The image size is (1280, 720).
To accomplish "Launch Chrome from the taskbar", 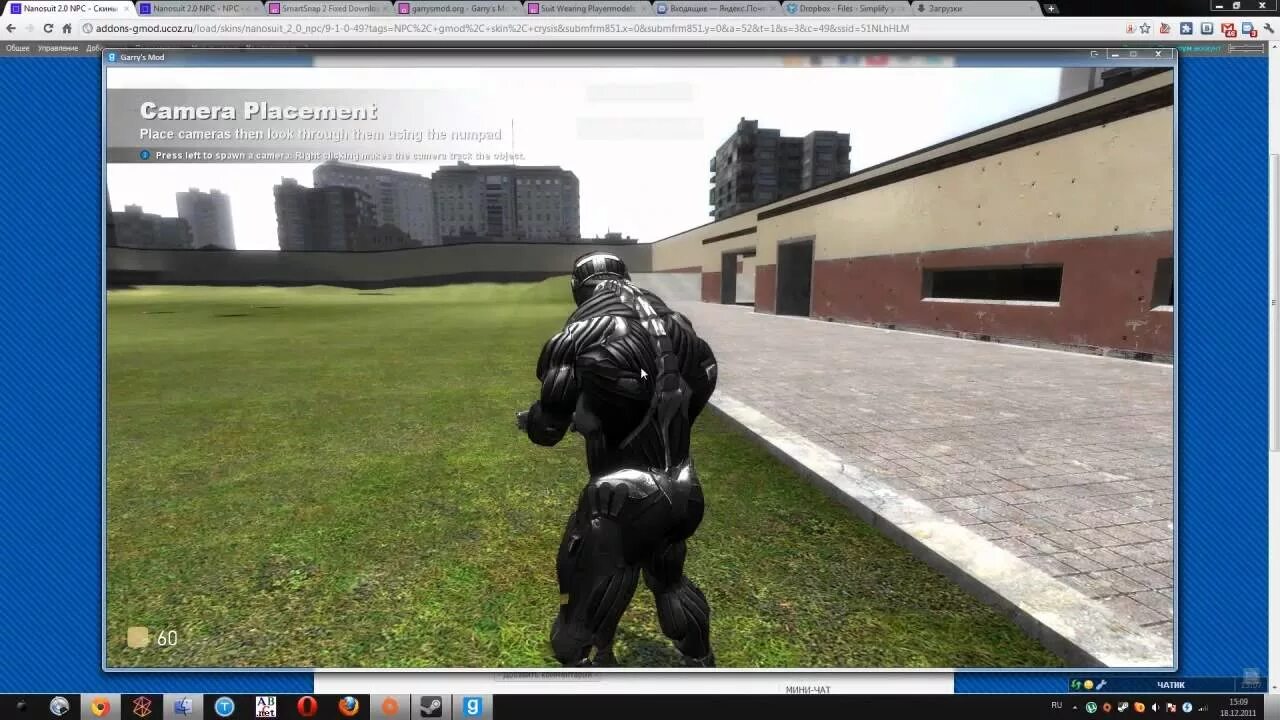I will [100, 707].
